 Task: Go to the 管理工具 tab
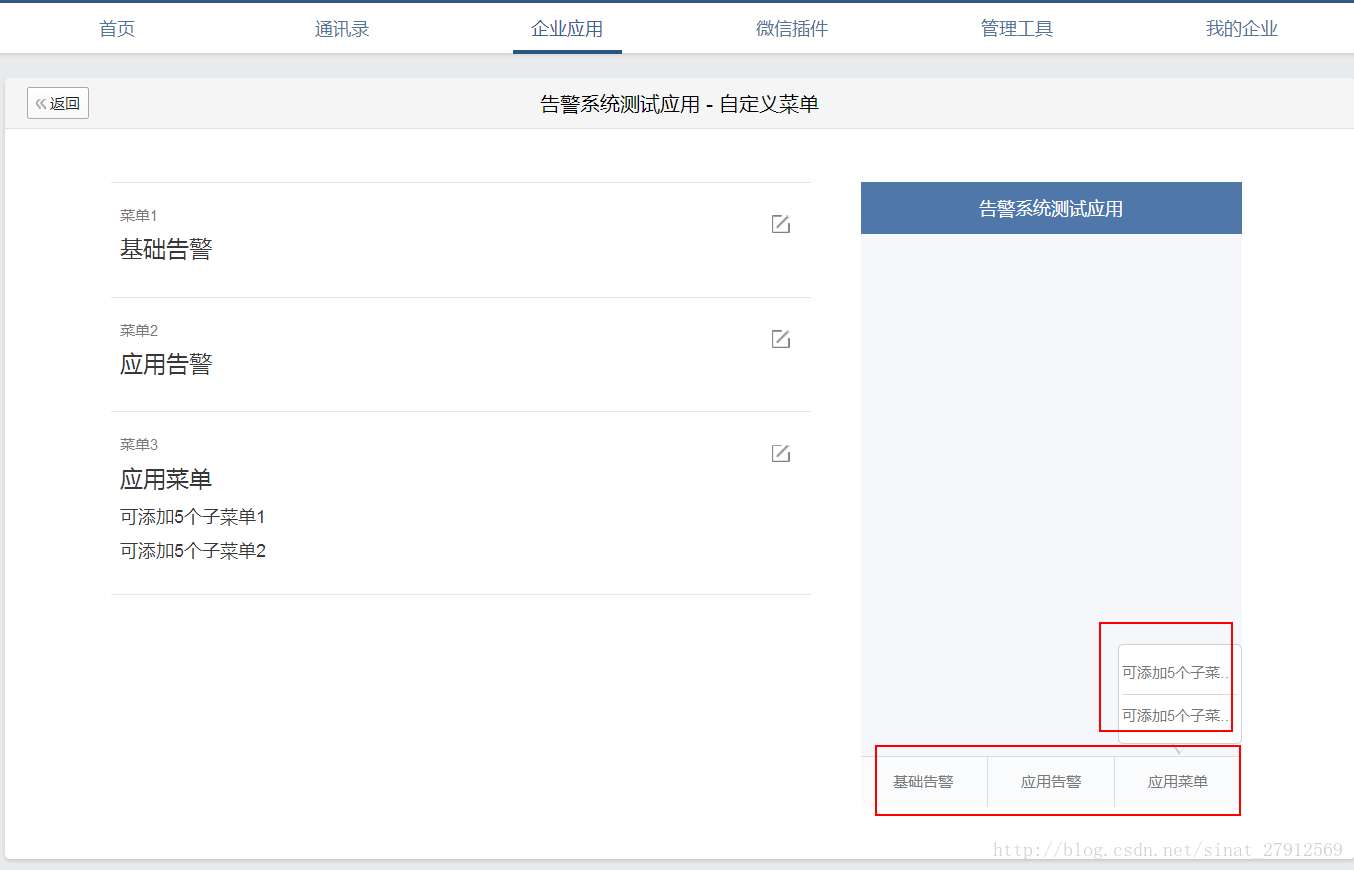tap(1017, 29)
